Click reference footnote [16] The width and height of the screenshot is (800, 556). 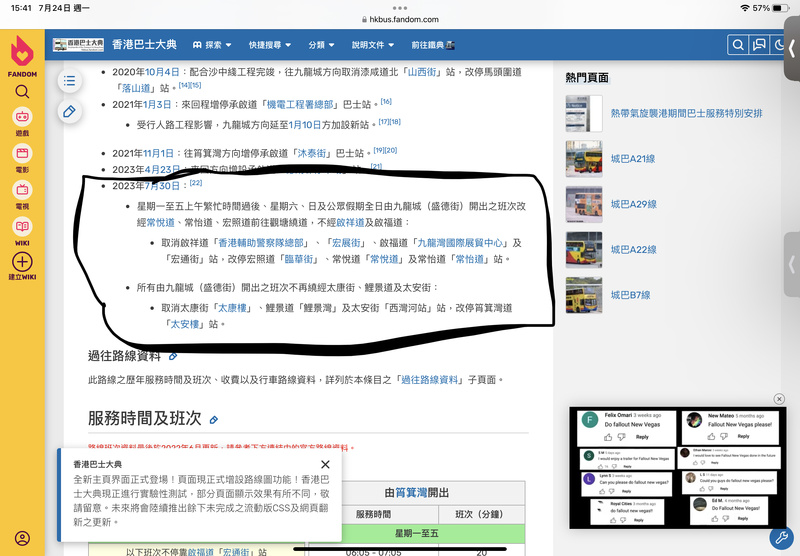click(386, 102)
